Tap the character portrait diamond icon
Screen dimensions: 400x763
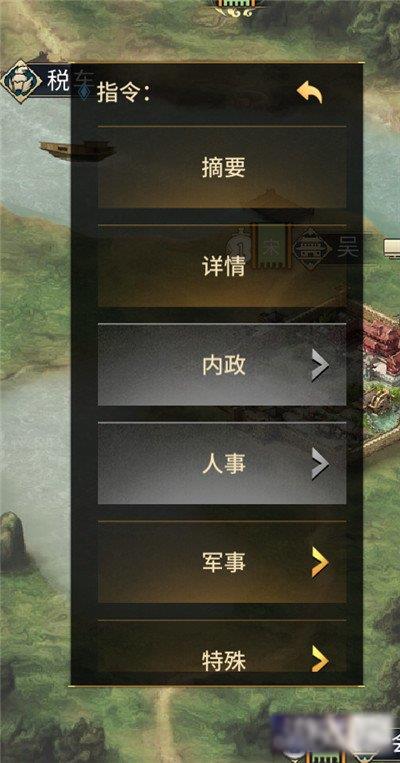21,81
